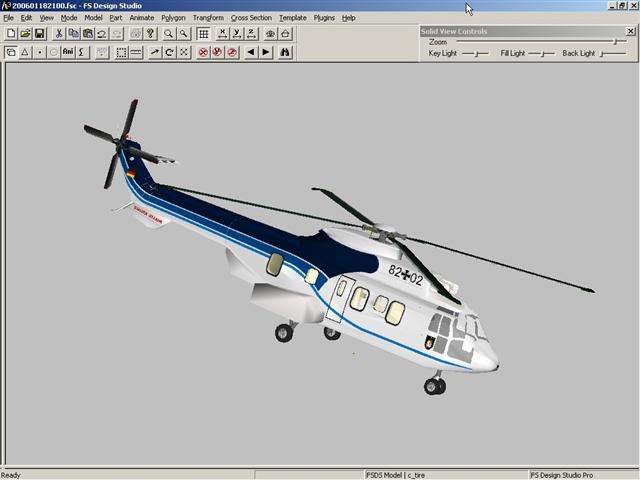Screen dimensions: 640x480
Task: Toggle the grid display icon
Action: tap(203, 33)
